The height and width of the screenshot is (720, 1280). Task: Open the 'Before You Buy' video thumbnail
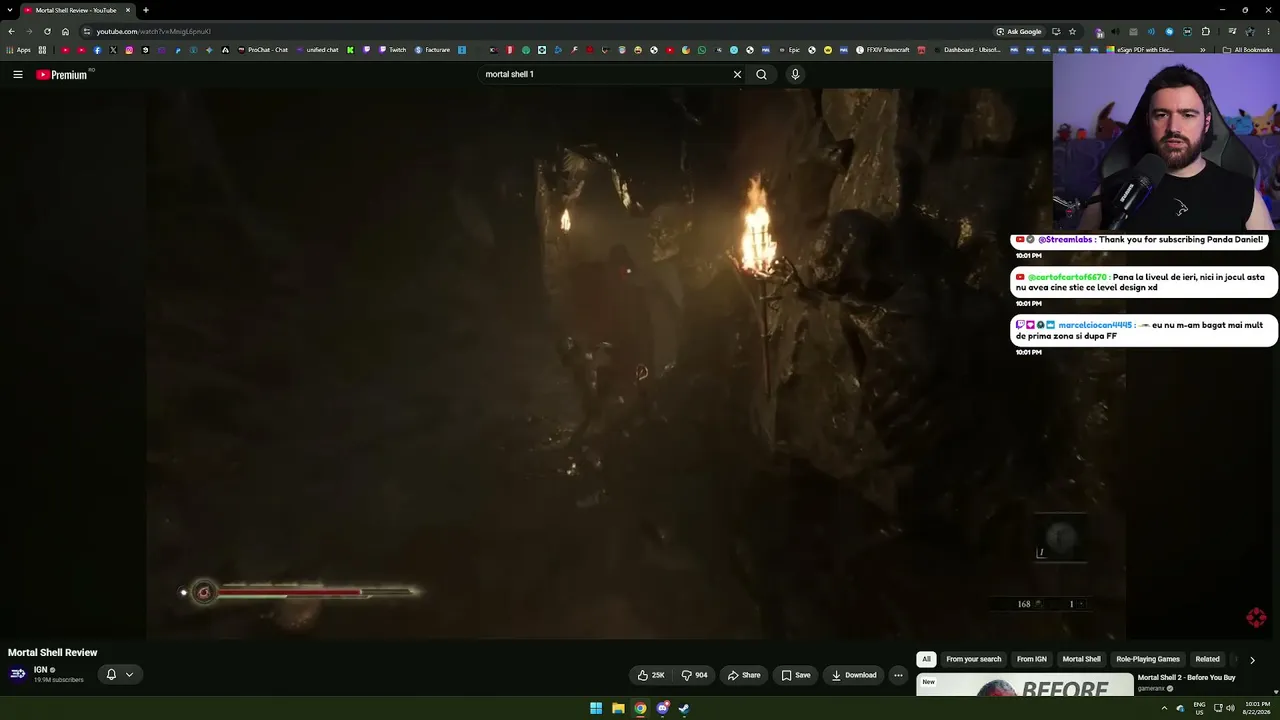[x=1025, y=685]
